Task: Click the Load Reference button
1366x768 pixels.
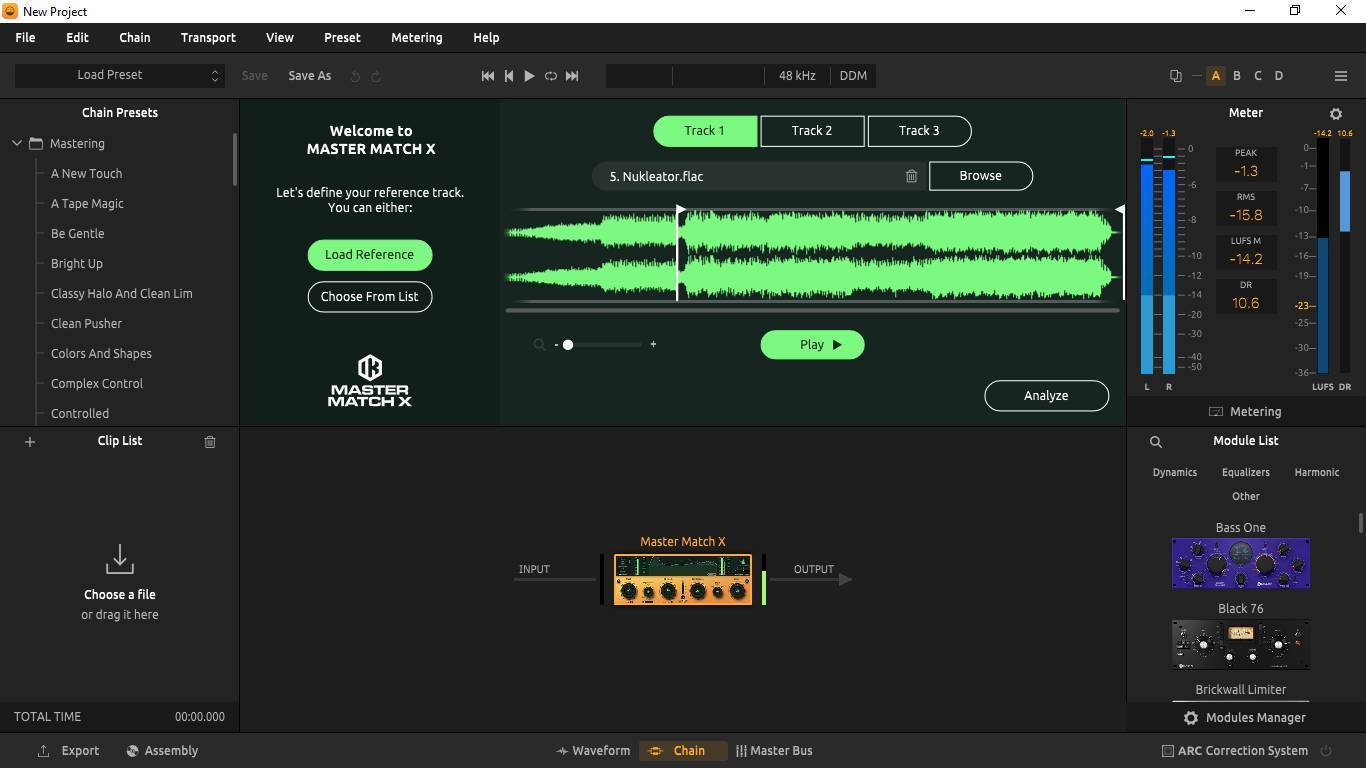Action: point(369,255)
